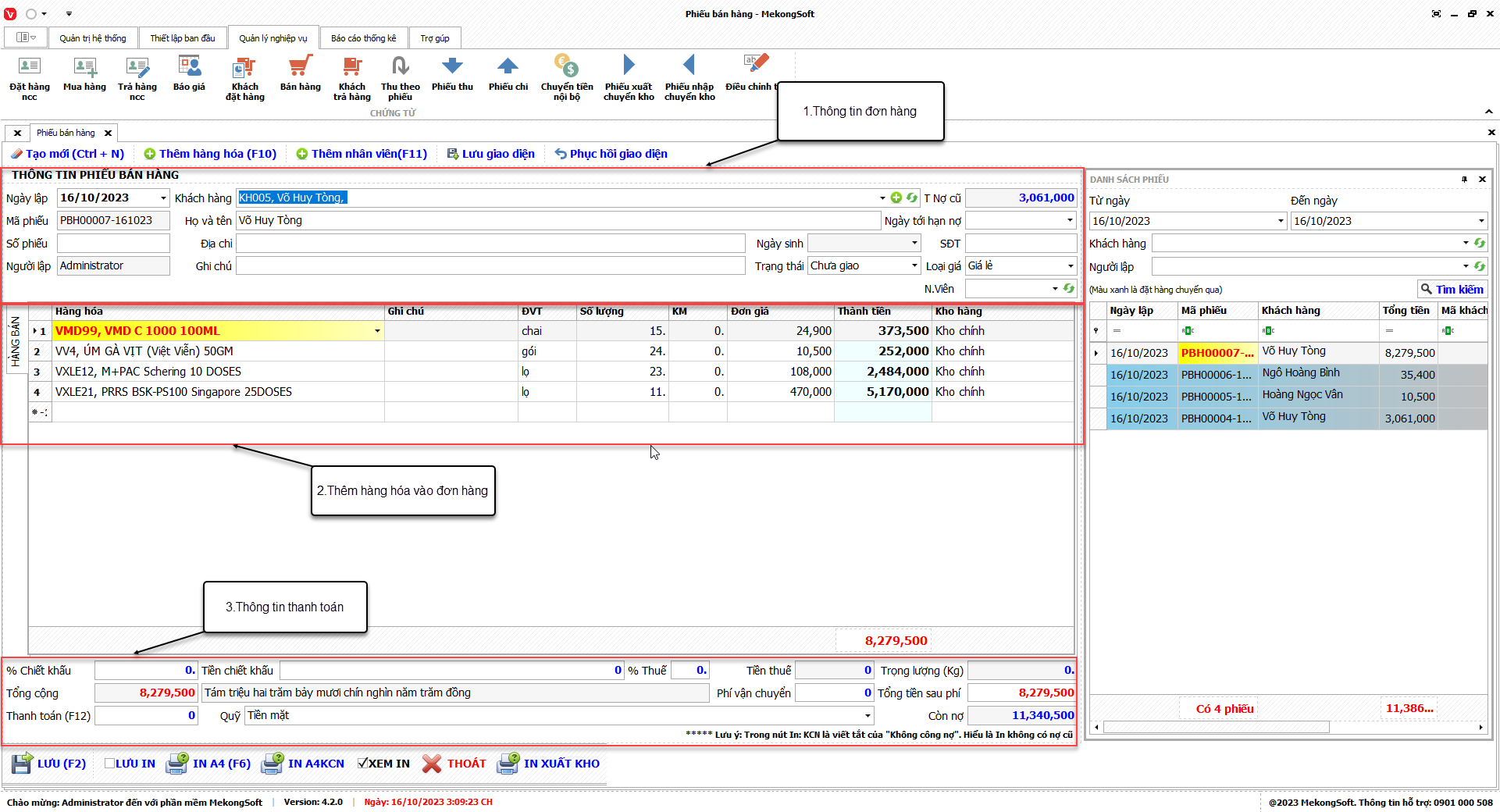1500x812 pixels.
Task: Expand the Trạng thái dropdown
Action: [914, 266]
